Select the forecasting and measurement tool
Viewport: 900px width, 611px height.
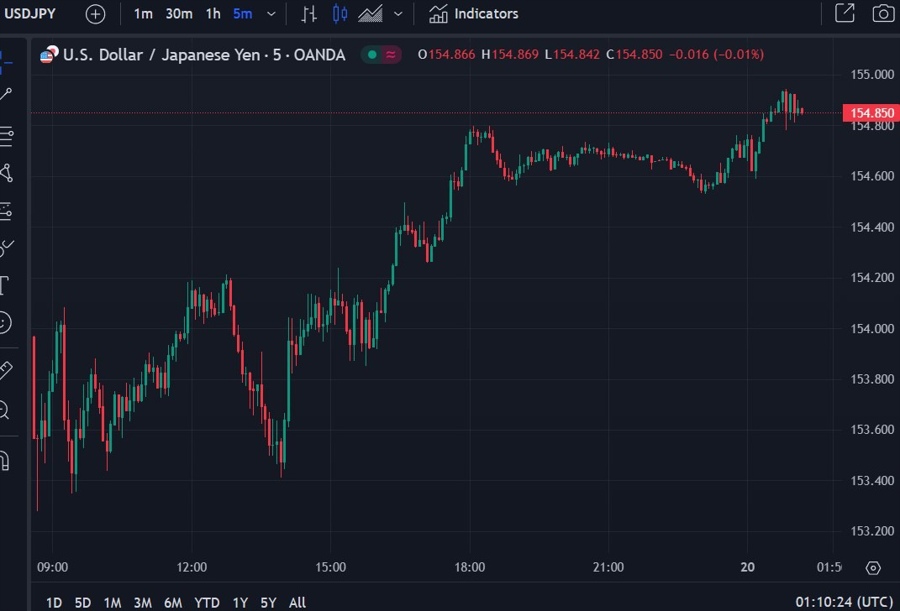point(6,211)
